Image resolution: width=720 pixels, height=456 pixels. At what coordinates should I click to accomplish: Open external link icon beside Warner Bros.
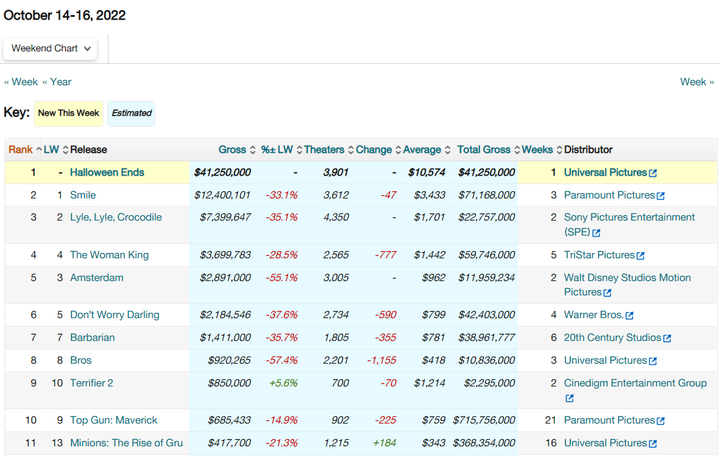[629, 316]
